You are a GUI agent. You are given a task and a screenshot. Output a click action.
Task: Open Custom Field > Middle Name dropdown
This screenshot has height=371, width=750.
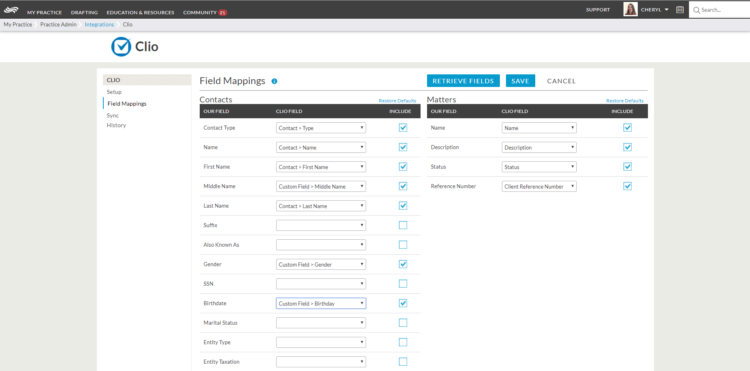[x=321, y=186]
